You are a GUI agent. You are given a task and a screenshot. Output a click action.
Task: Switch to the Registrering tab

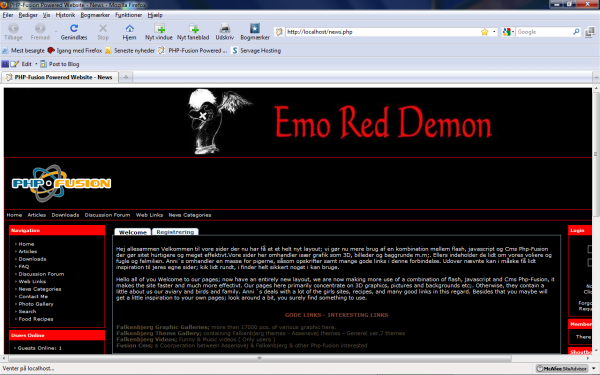(x=175, y=232)
